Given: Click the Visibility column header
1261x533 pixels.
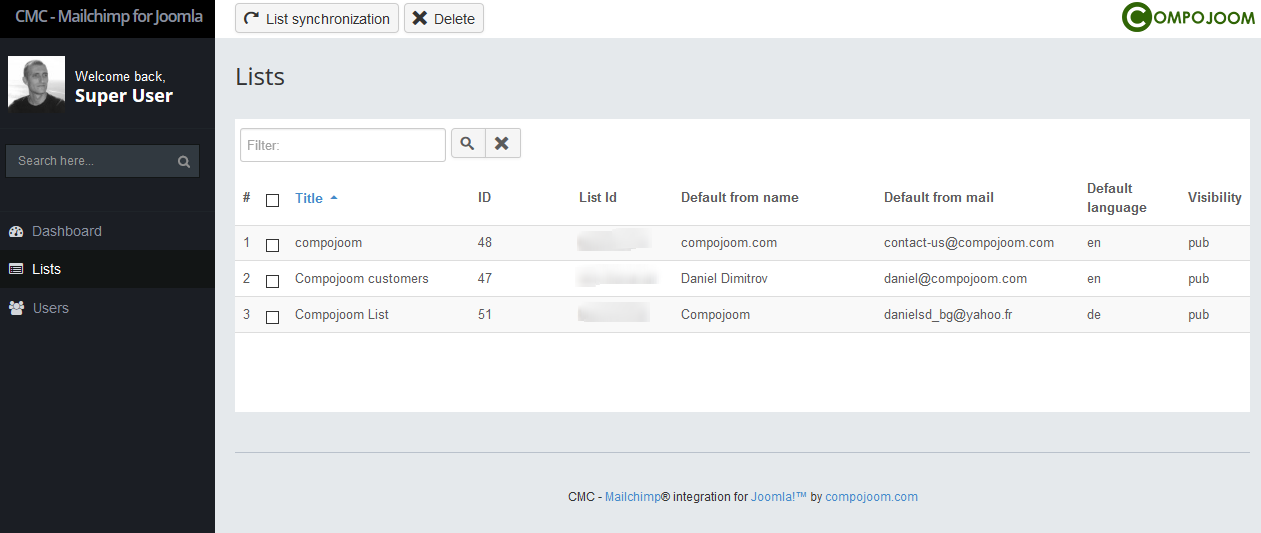Looking at the screenshot, I should pyautogui.click(x=1215, y=198).
